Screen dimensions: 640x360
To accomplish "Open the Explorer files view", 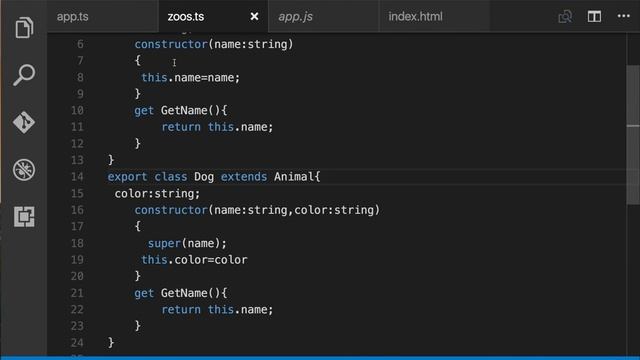I will (x=24, y=28).
